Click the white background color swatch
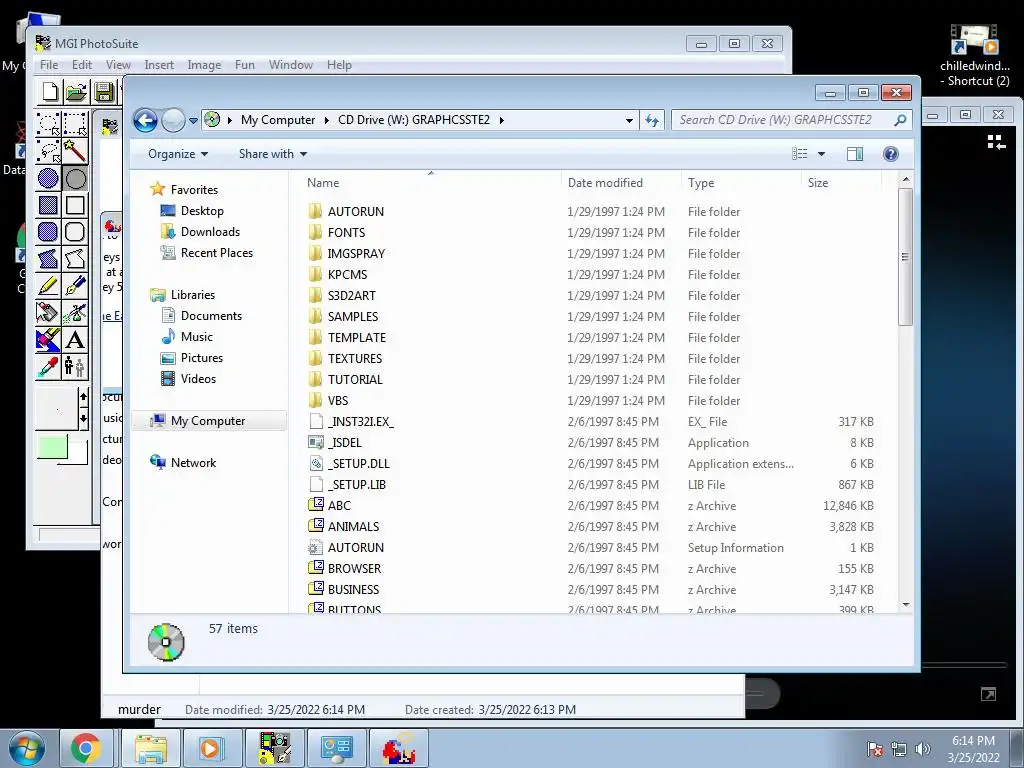Screen dimensions: 1024x768 click(x=78, y=453)
